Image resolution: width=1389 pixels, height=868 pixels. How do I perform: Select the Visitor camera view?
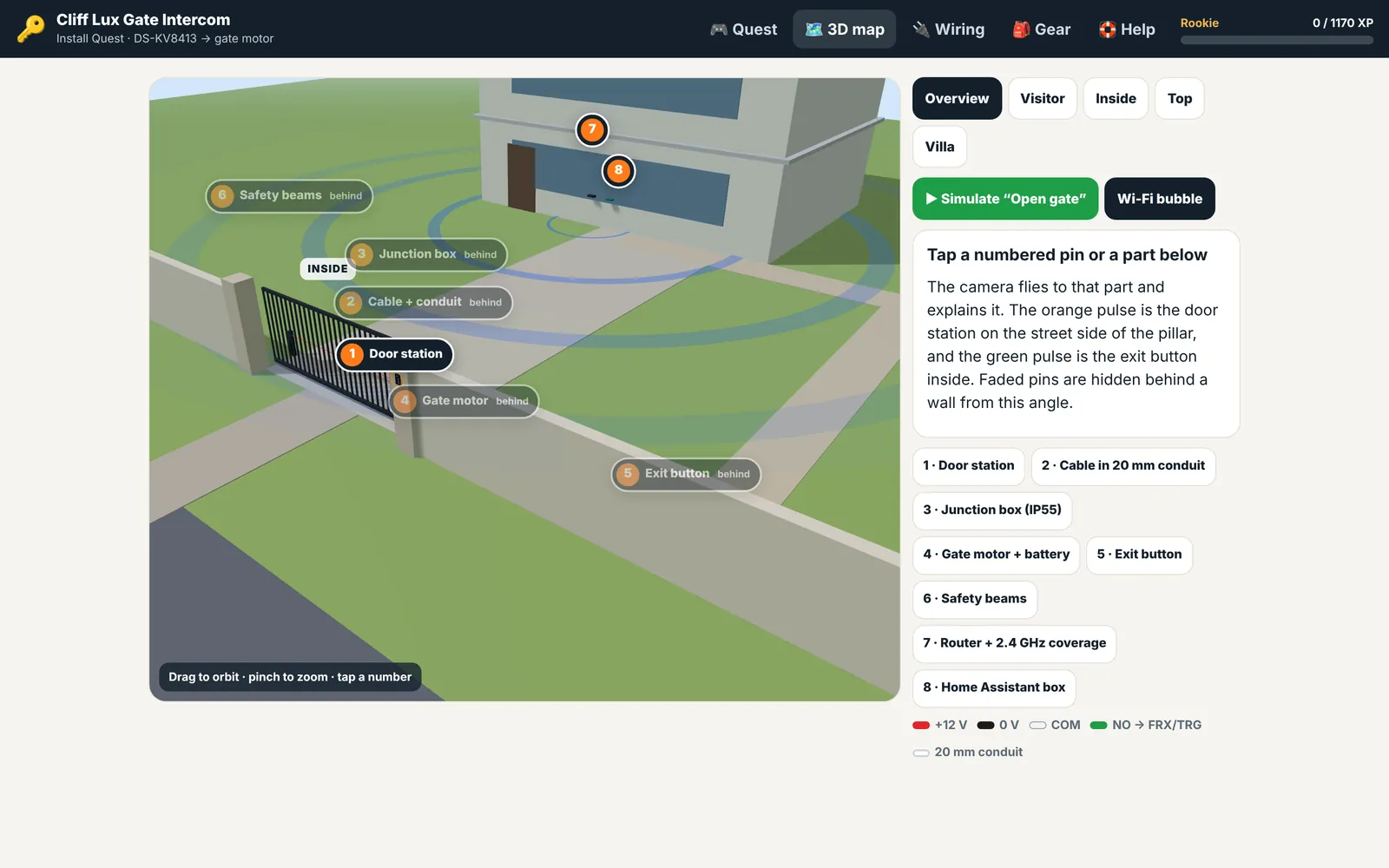click(1043, 98)
